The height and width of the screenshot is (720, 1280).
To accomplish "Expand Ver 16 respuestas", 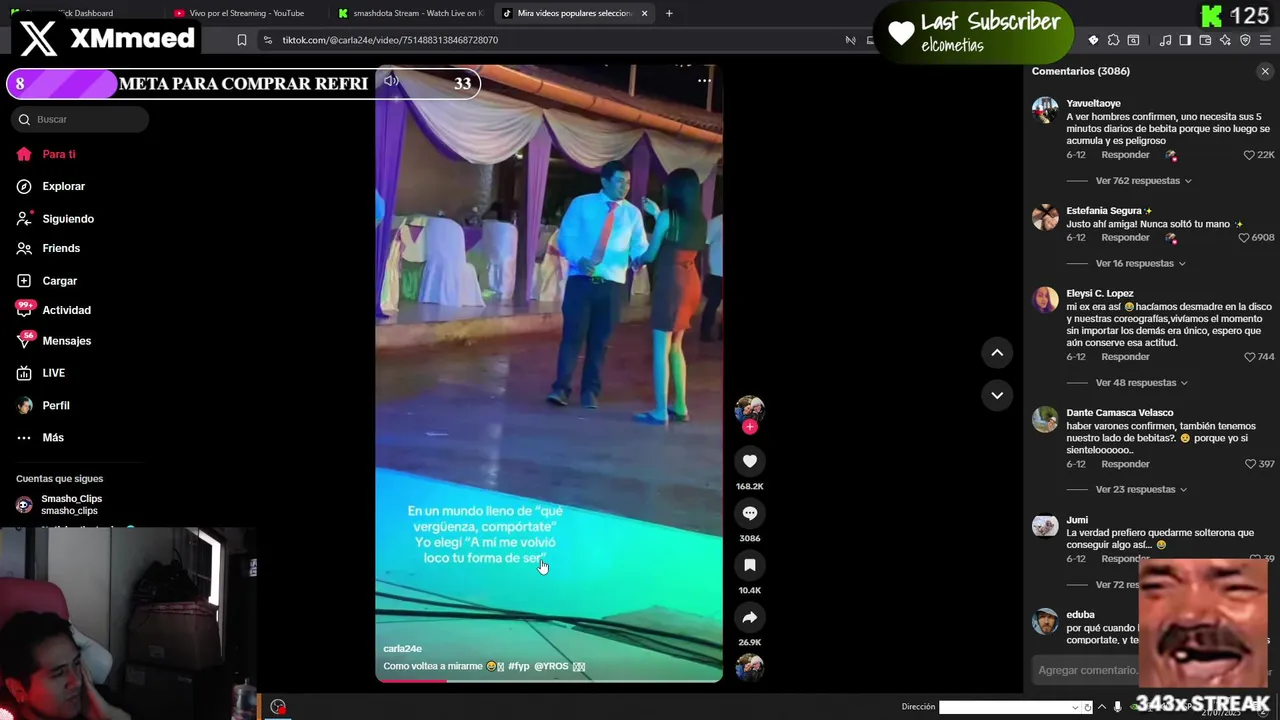I will (x=1140, y=263).
